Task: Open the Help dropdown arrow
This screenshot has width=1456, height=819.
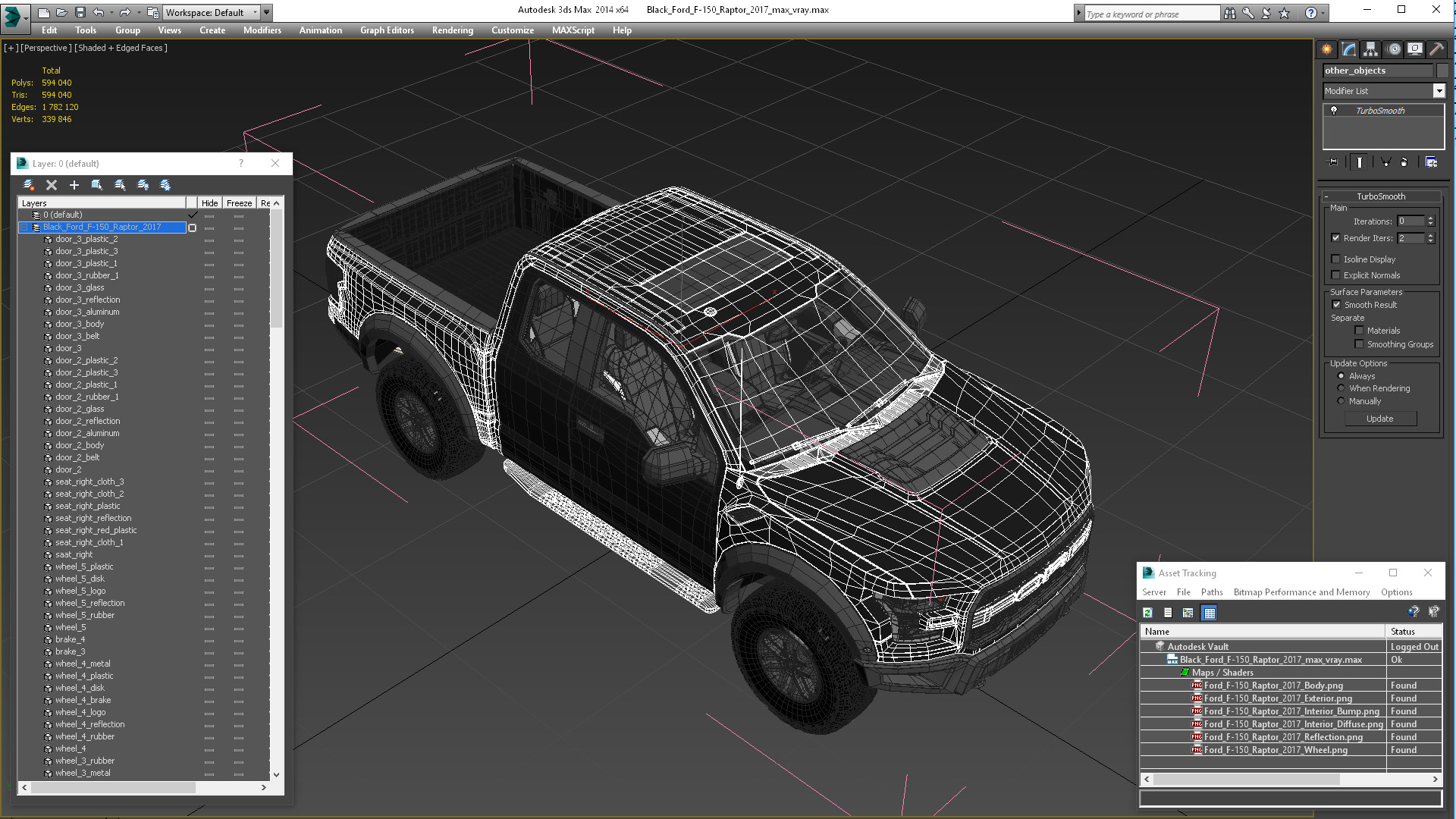Action: tap(1323, 13)
